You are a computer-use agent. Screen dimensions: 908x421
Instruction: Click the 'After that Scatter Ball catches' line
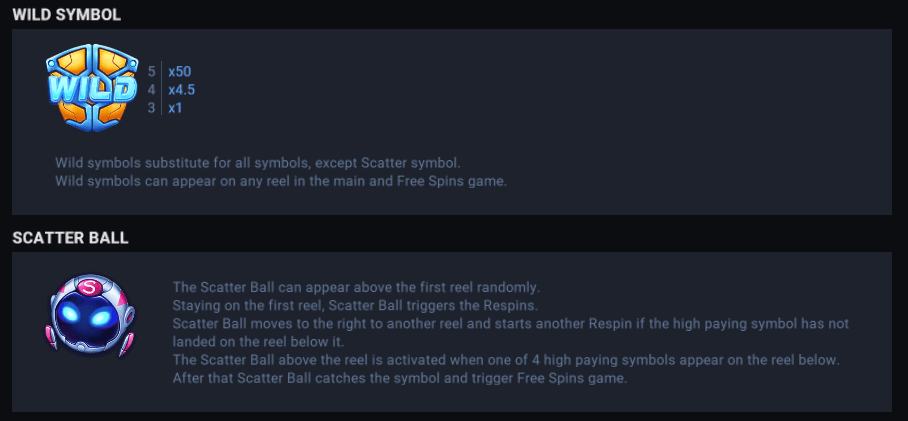(399, 378)
